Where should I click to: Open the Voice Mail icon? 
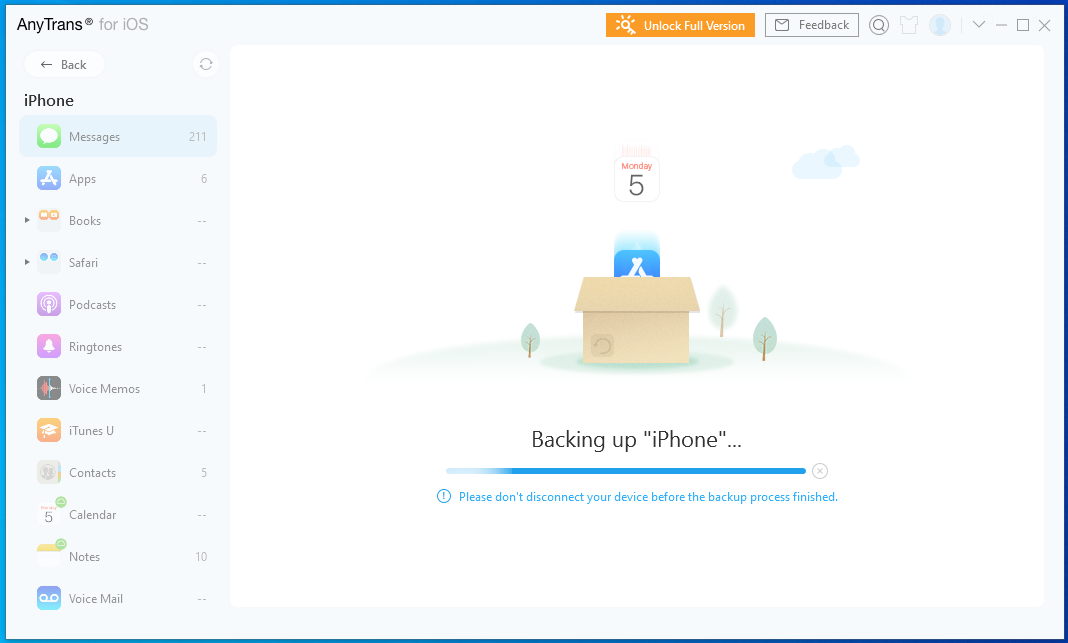[x=49, y=598]
